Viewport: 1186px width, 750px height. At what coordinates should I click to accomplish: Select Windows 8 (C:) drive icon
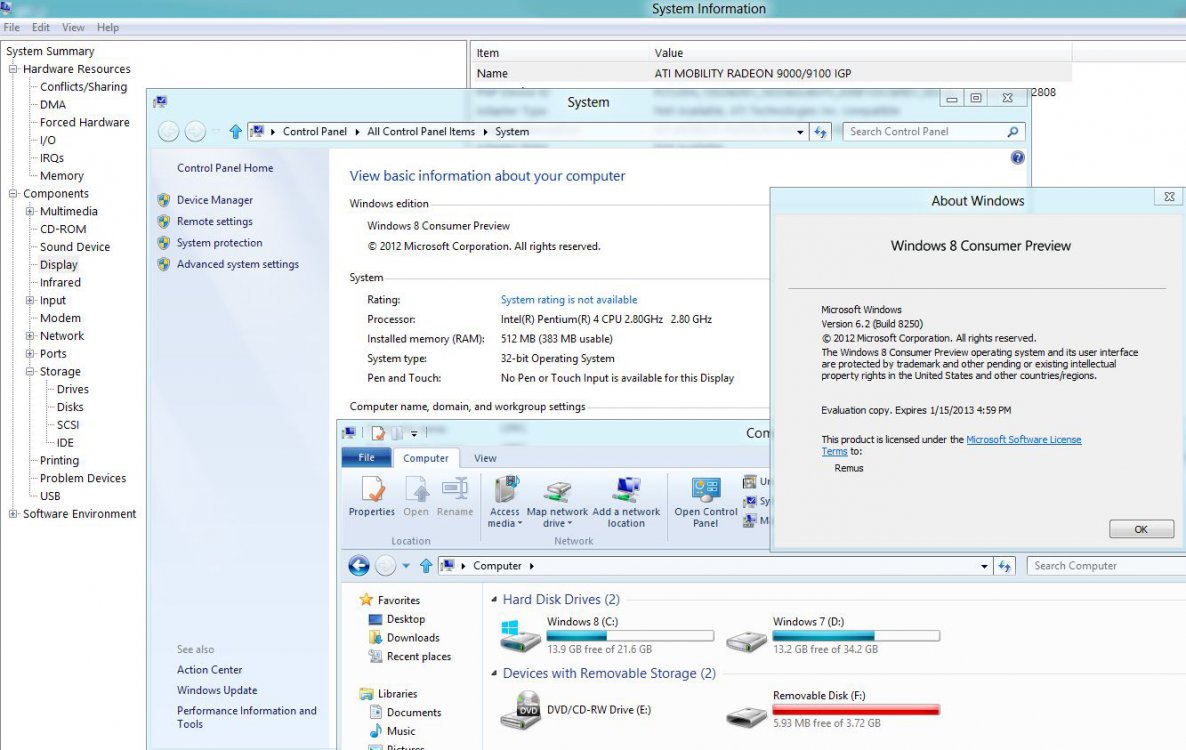click(x=519, y=636)
